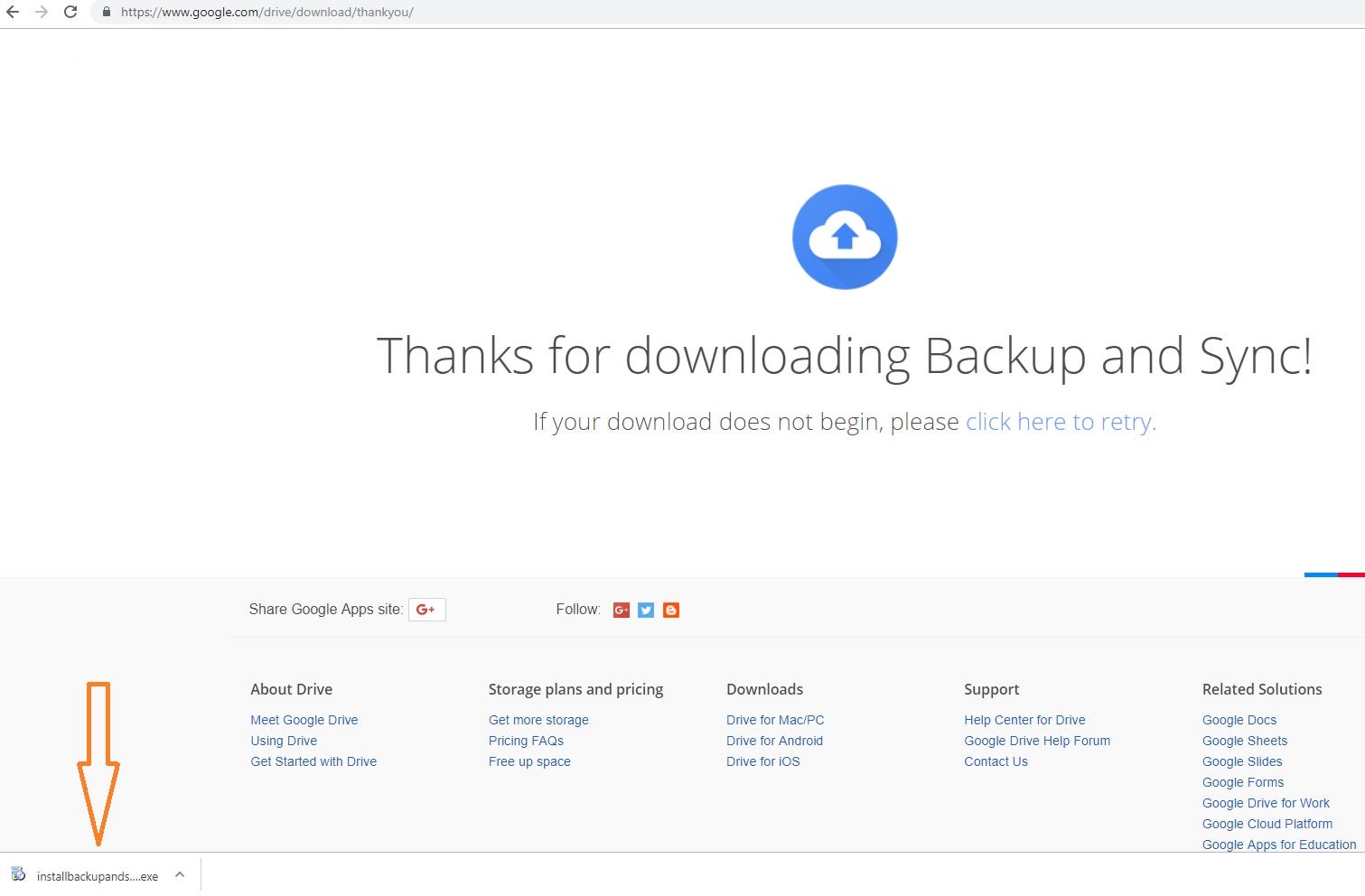Click the 'Related Solutions' footer heading

[x=1262, y=689]
